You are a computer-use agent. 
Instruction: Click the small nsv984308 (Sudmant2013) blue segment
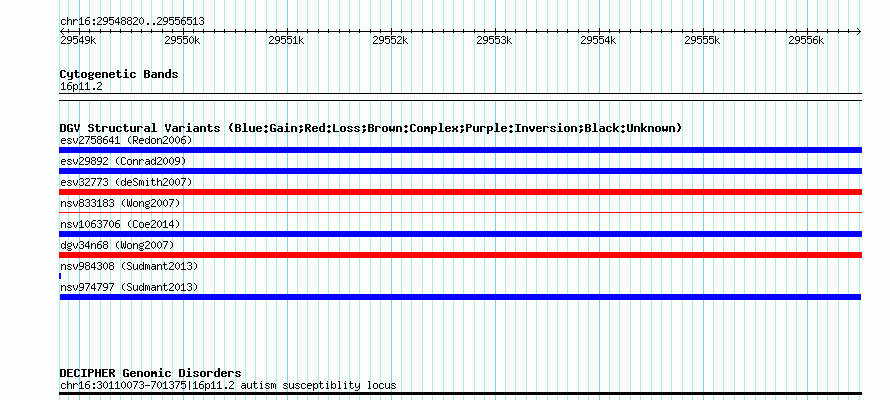point(60,276)
